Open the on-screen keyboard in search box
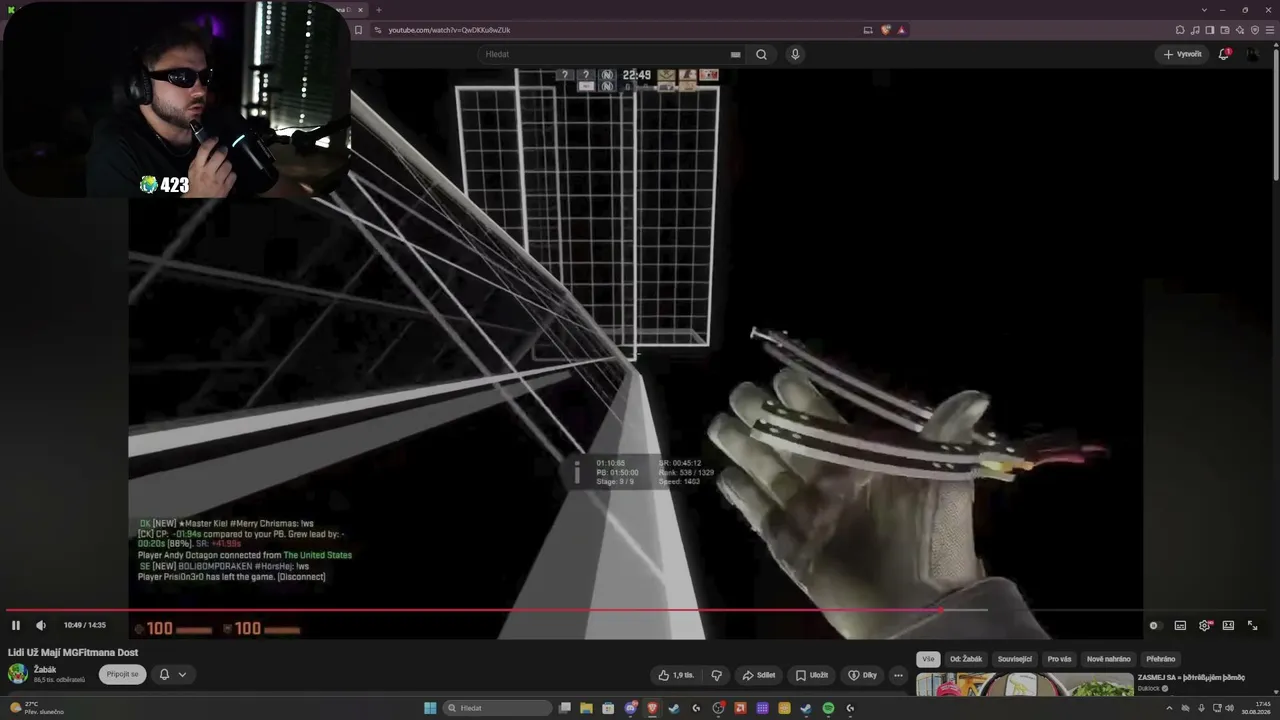The image size is (1280, 720). pyautogui.click(x=736, y=54)
